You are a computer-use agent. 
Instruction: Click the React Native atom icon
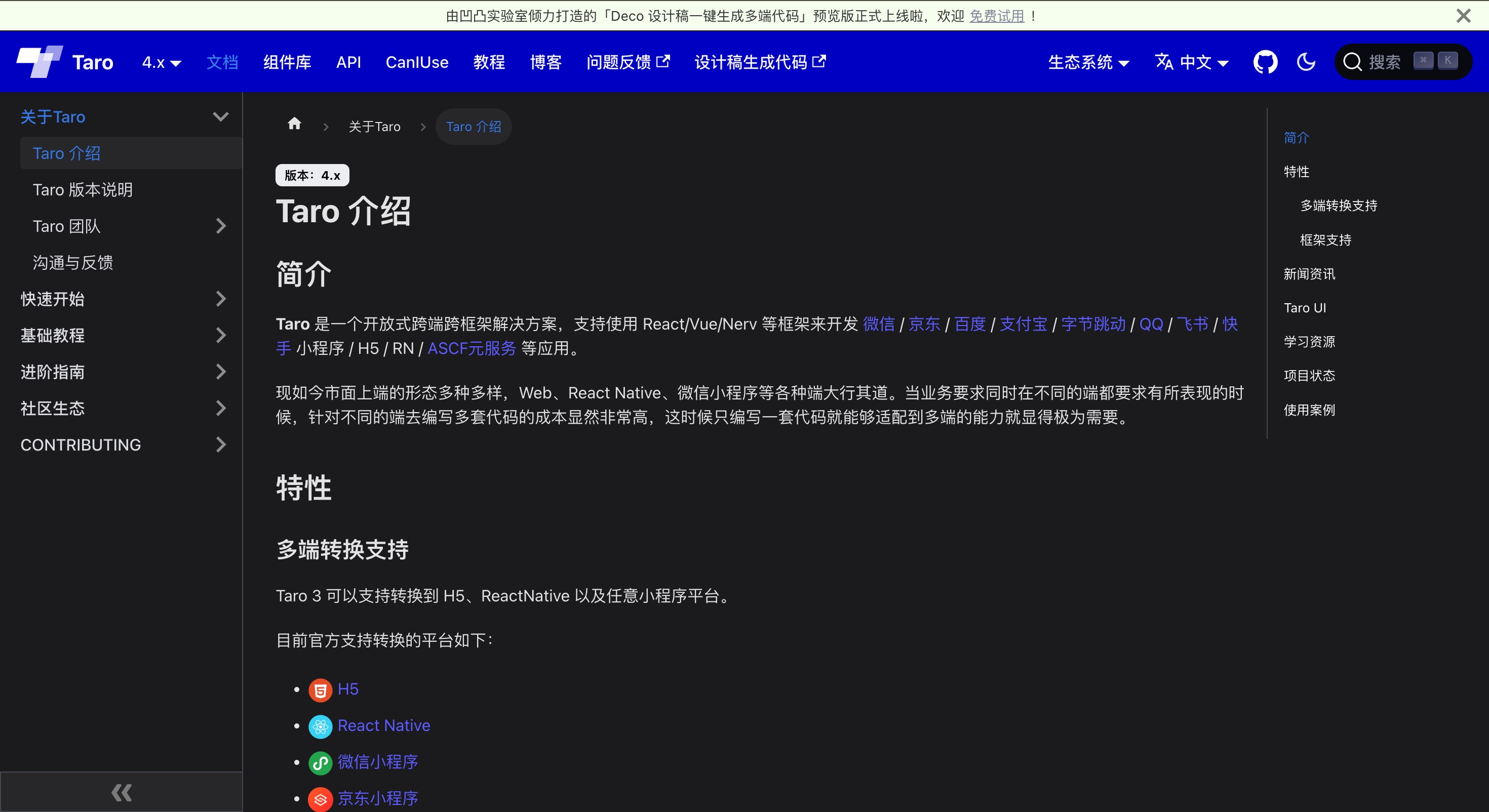320,726
